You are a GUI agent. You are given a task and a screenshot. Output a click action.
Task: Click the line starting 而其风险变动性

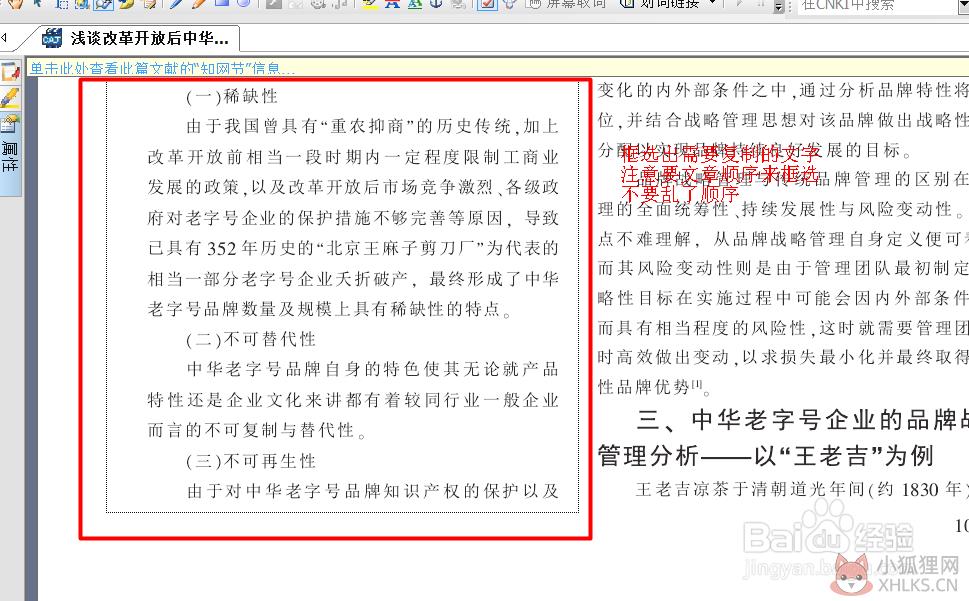pyautogui.click(x=783, y=268)
